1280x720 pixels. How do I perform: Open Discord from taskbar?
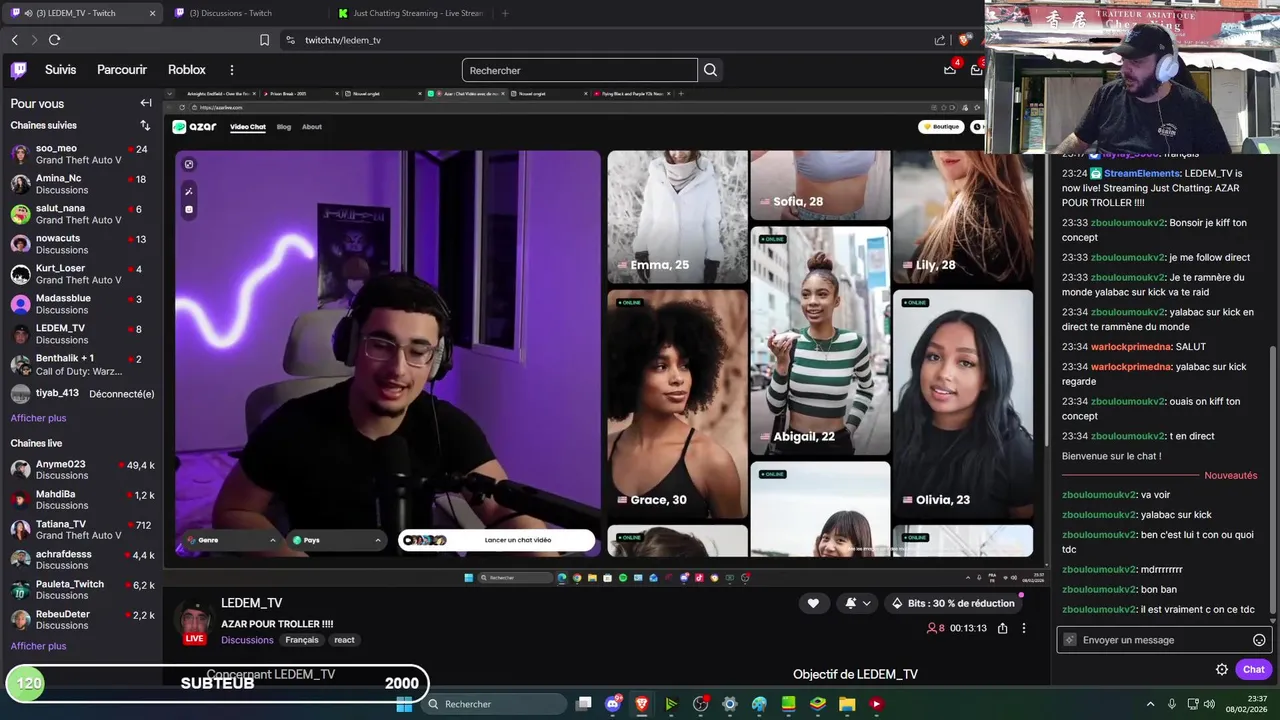613,704
